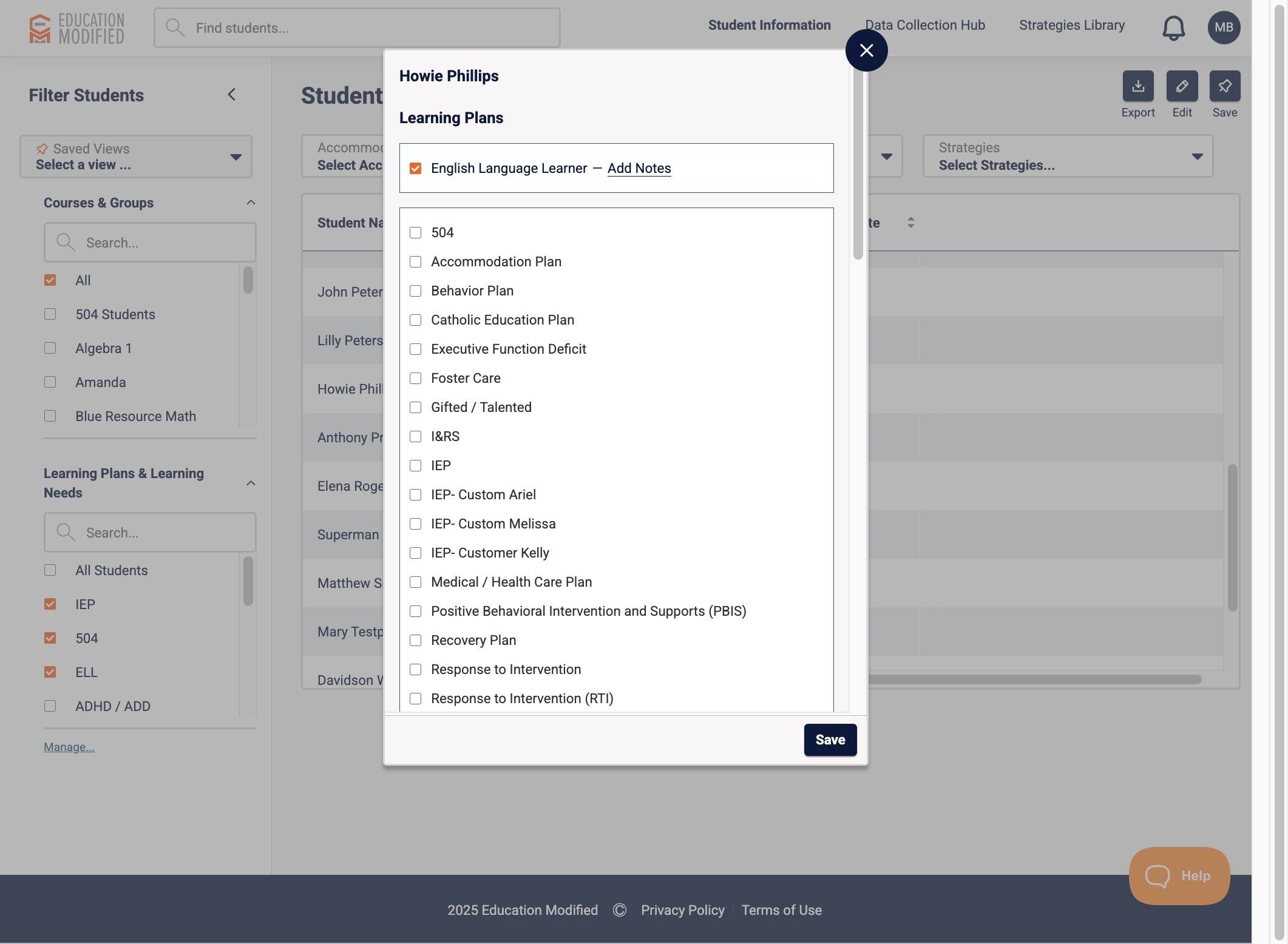Click the Export download icon
The image size is (1288, 944).
[x=1137, y=87]
